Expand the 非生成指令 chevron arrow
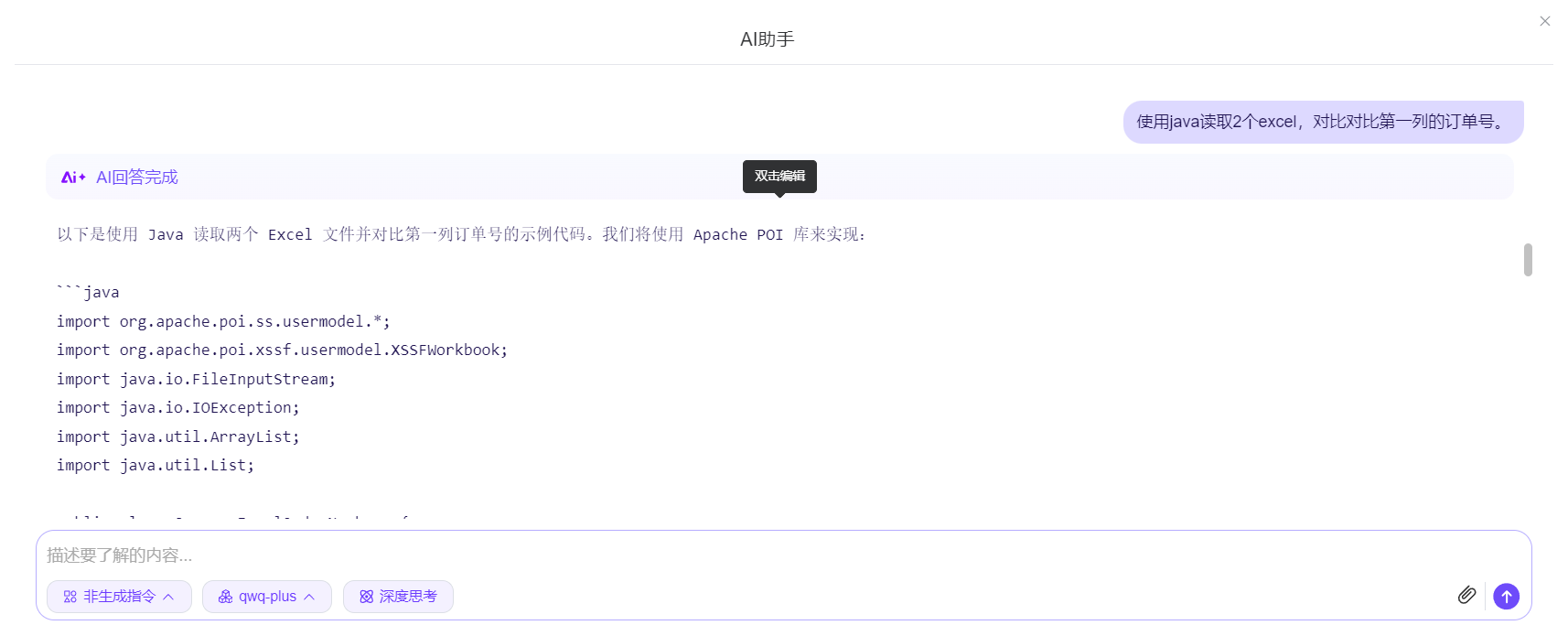This screenshot has width=1568, height=625. click(x=169, y=597)
